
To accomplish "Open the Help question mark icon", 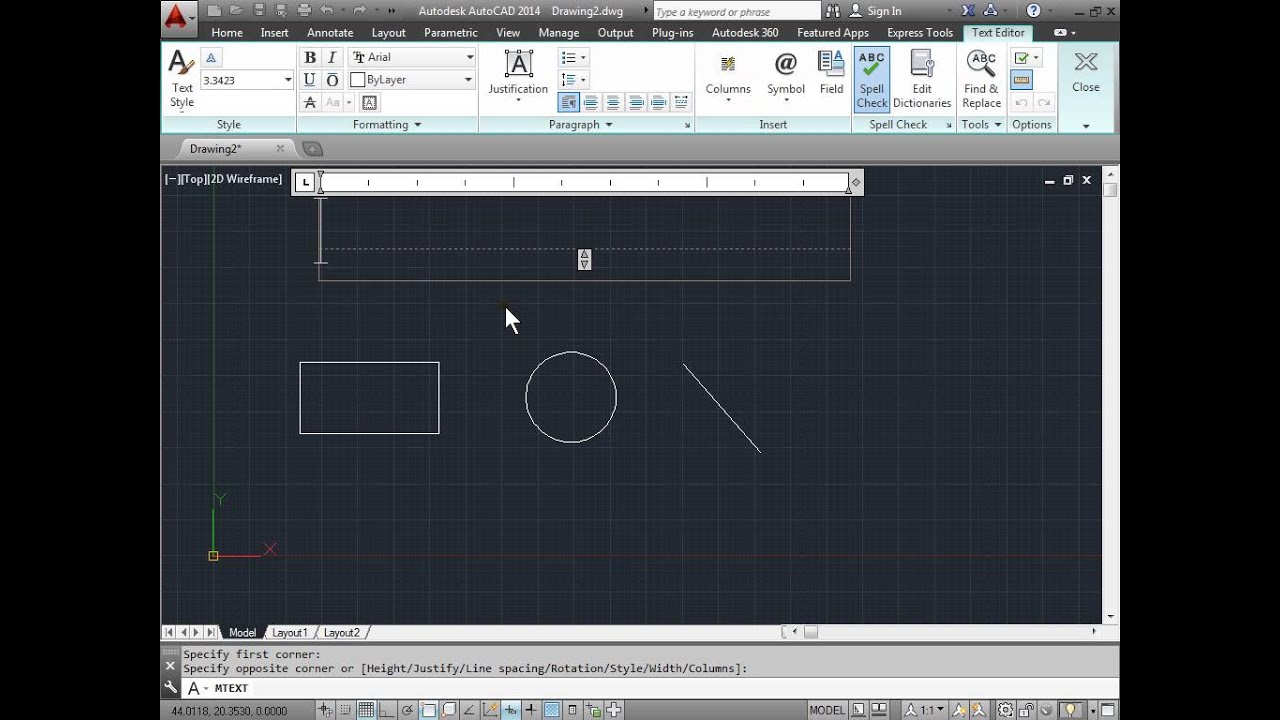I will coord(1033,11).
